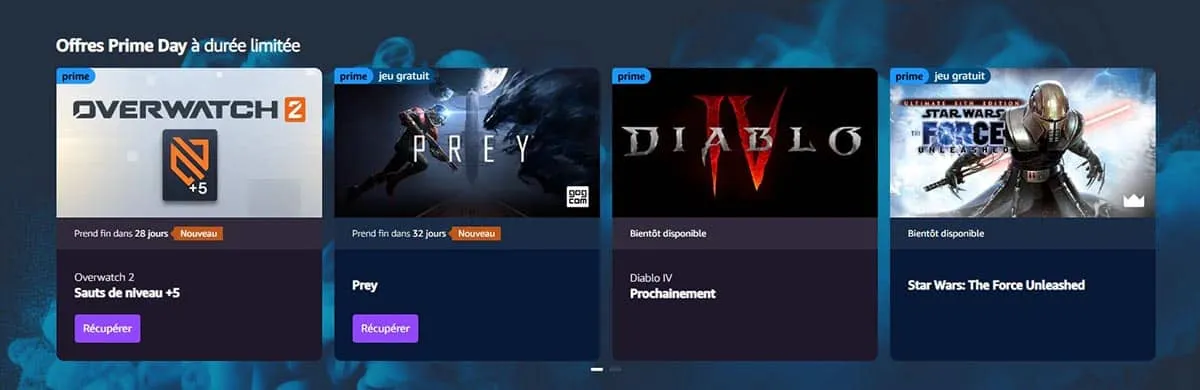Click the 'Prey' title text
The height and width of the screenshot is (390, 1200).
365,285
